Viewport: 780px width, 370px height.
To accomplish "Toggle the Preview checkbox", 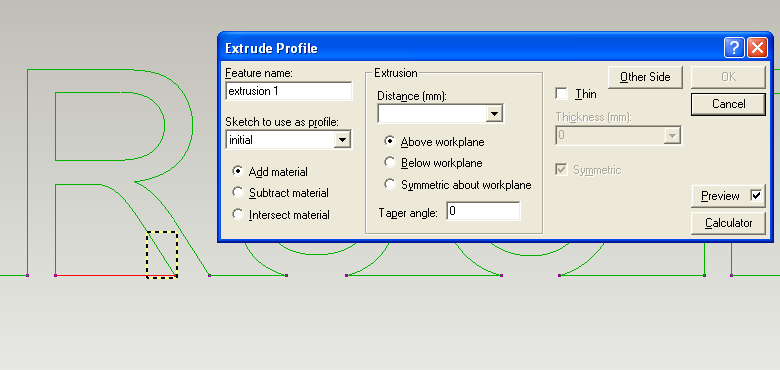I will point(756,195).
